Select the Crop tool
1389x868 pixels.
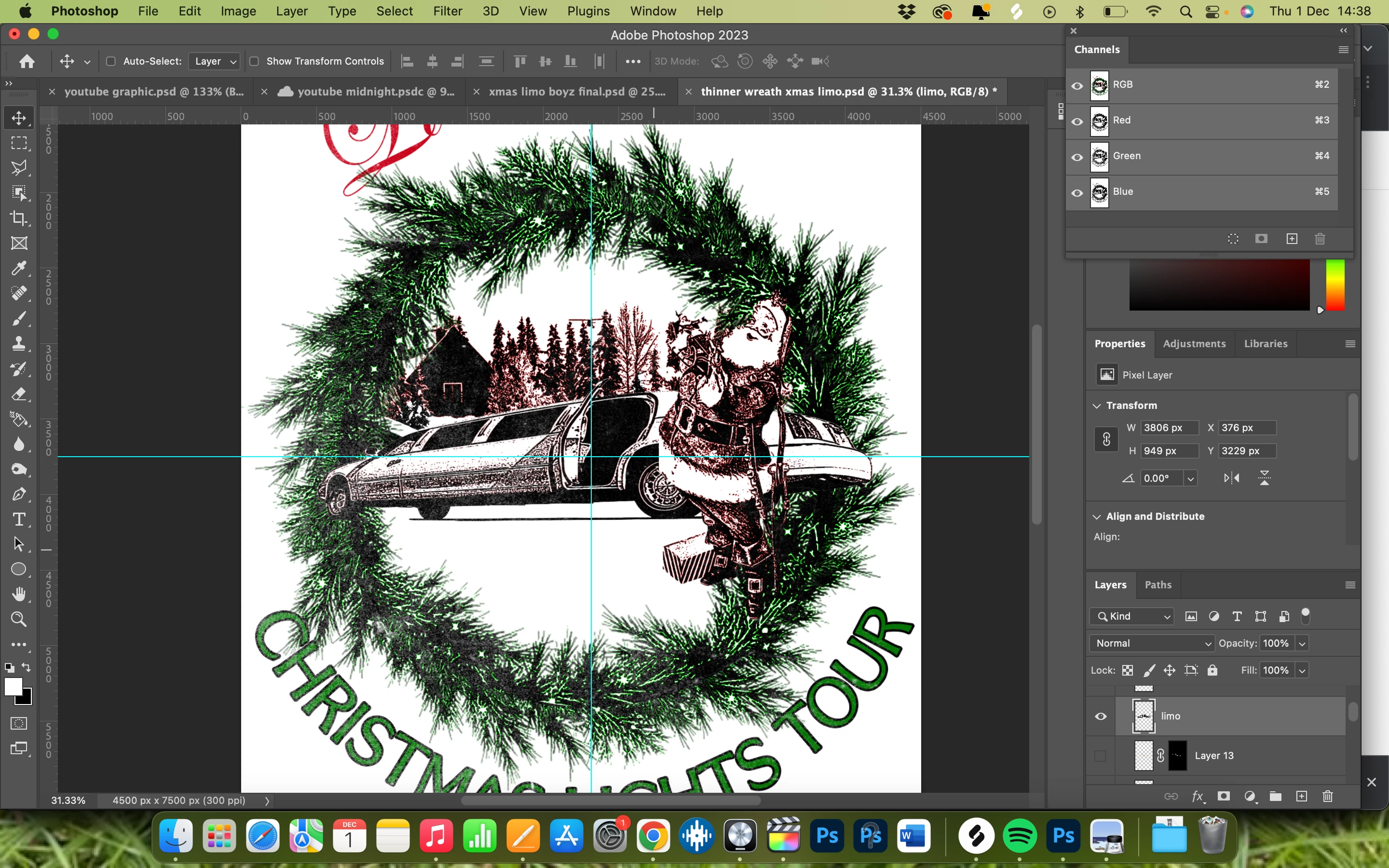click(19, 218)
